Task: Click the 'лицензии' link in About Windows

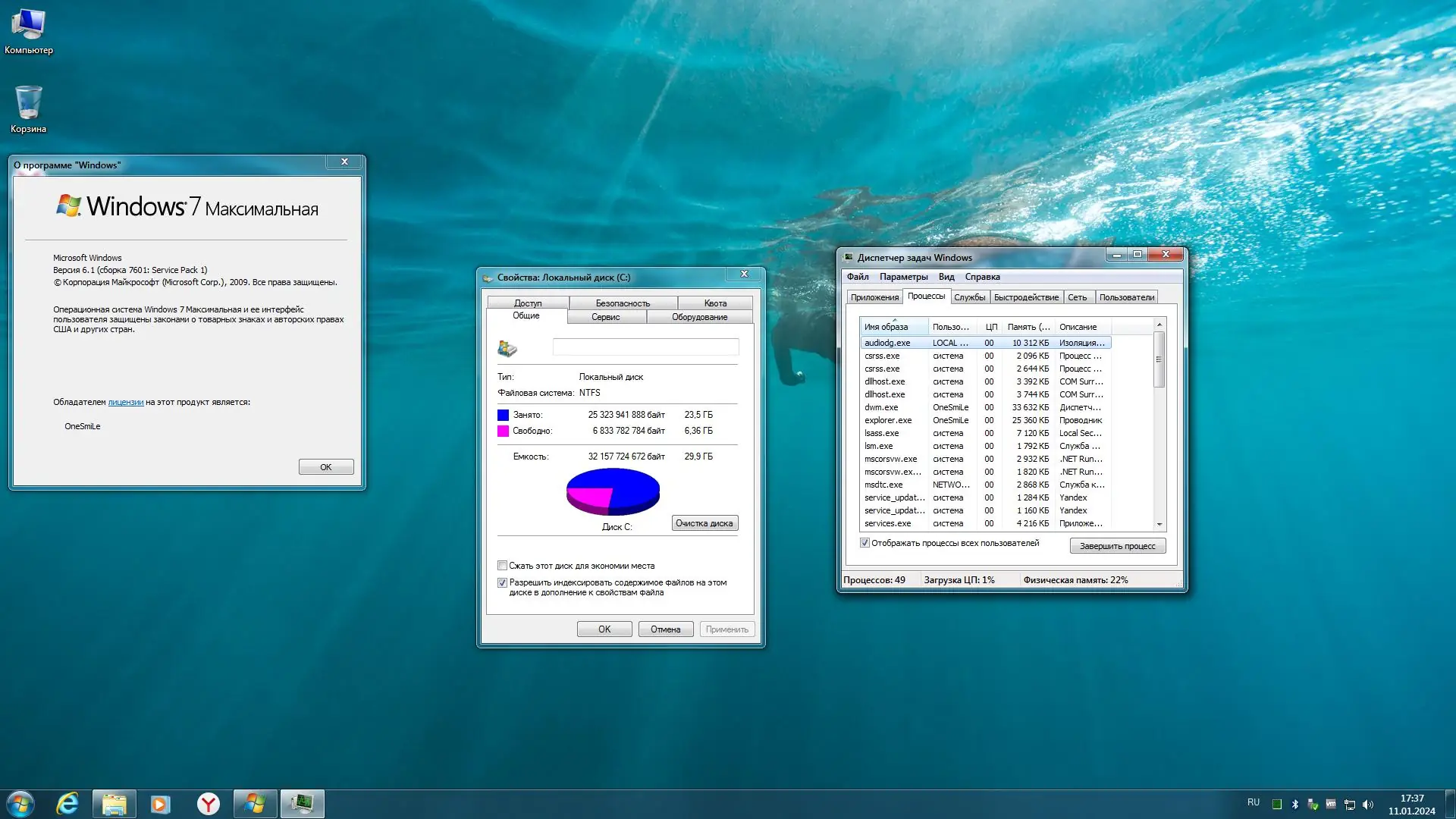Action: pos(125,403)
